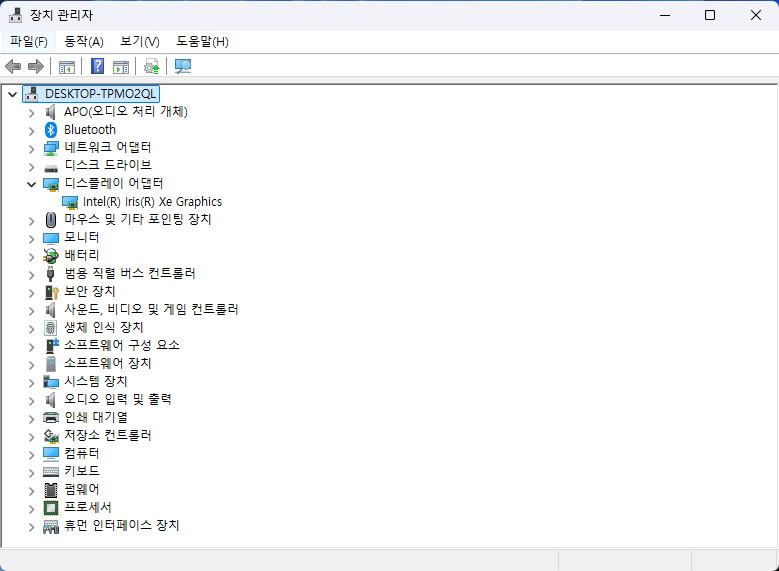The height and width of the screenshot is (571, 779).
Task: Click the update device driver toolbar icon
Action: 152,66
